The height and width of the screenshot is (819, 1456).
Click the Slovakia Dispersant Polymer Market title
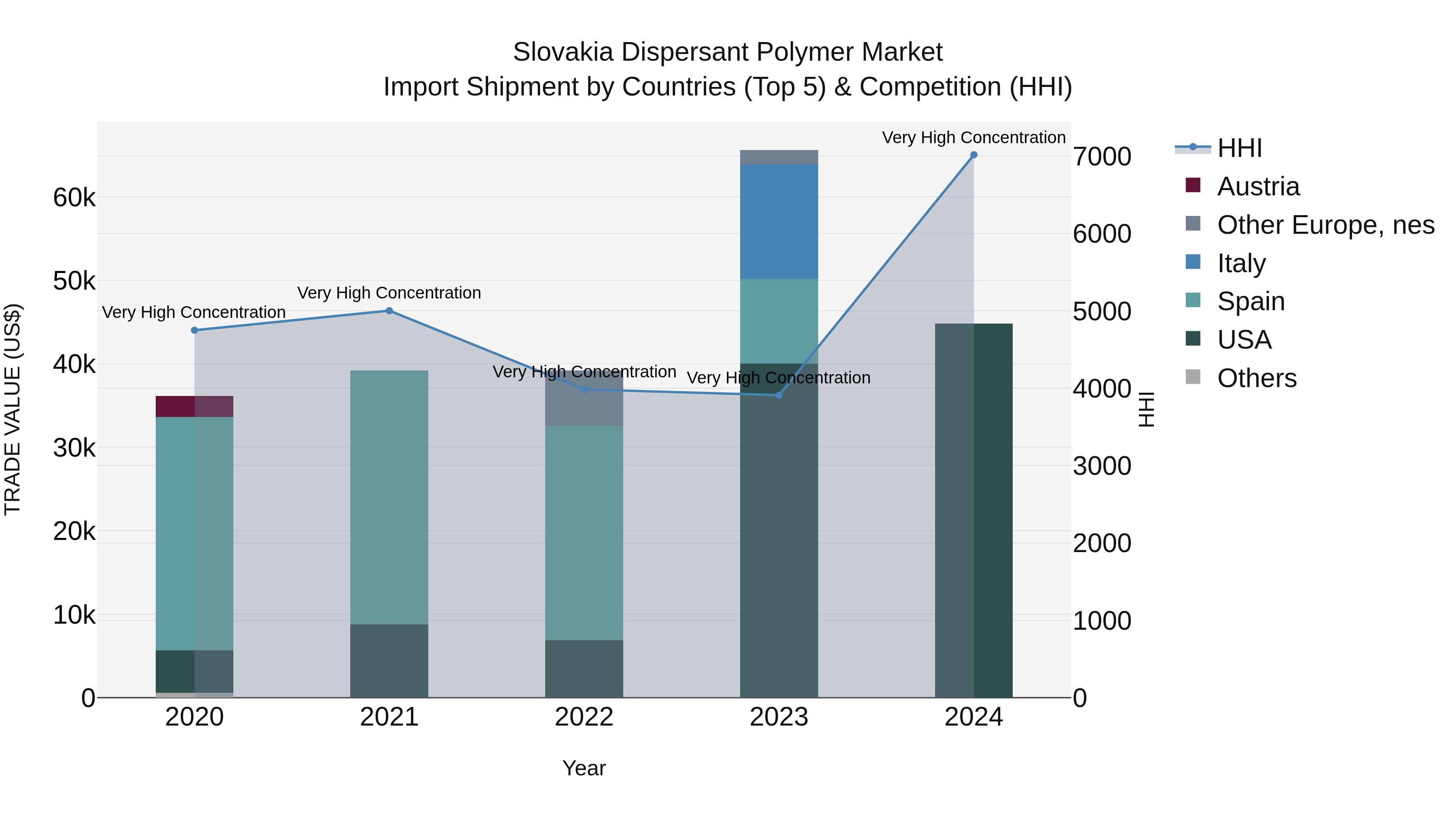coord(728,52)
